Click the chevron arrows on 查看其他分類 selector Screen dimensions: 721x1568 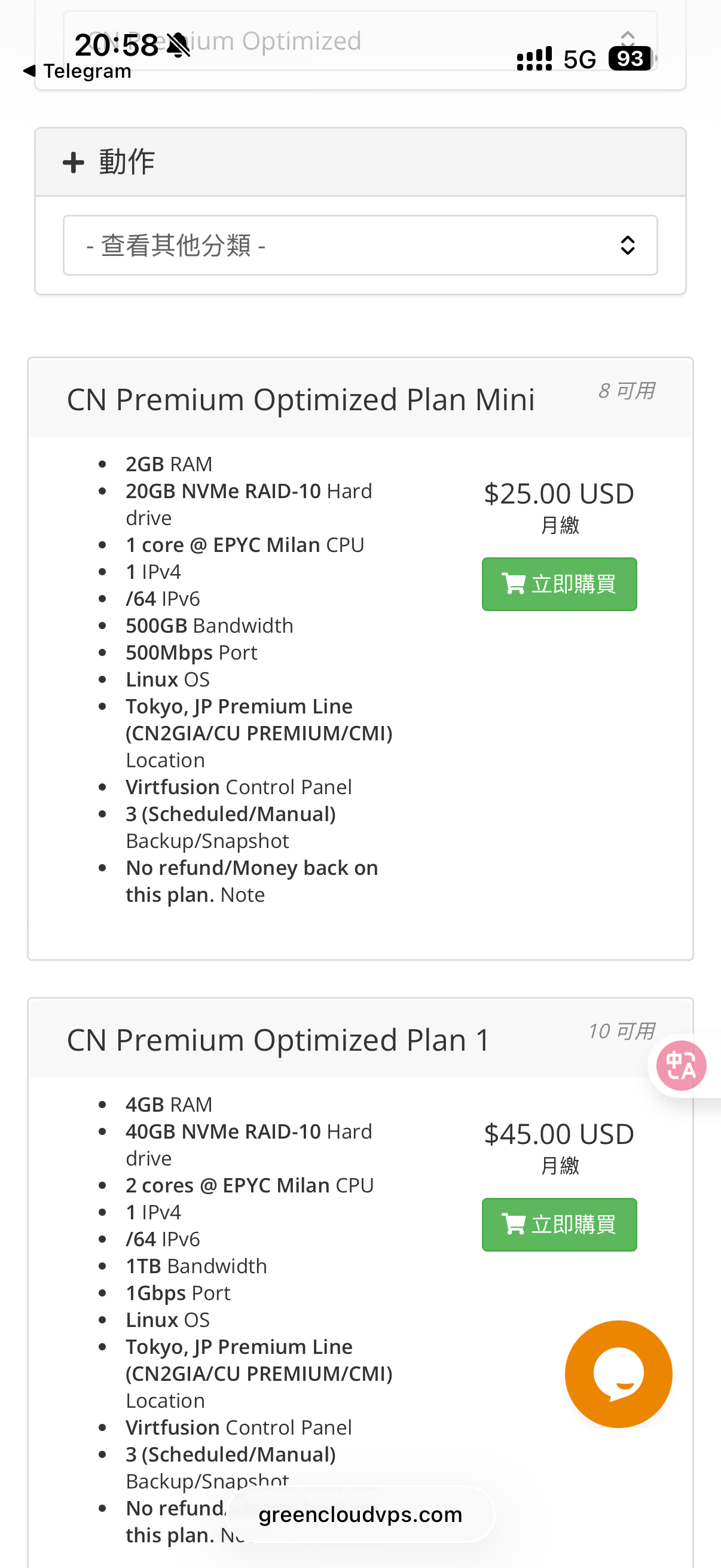click(627, 245)
